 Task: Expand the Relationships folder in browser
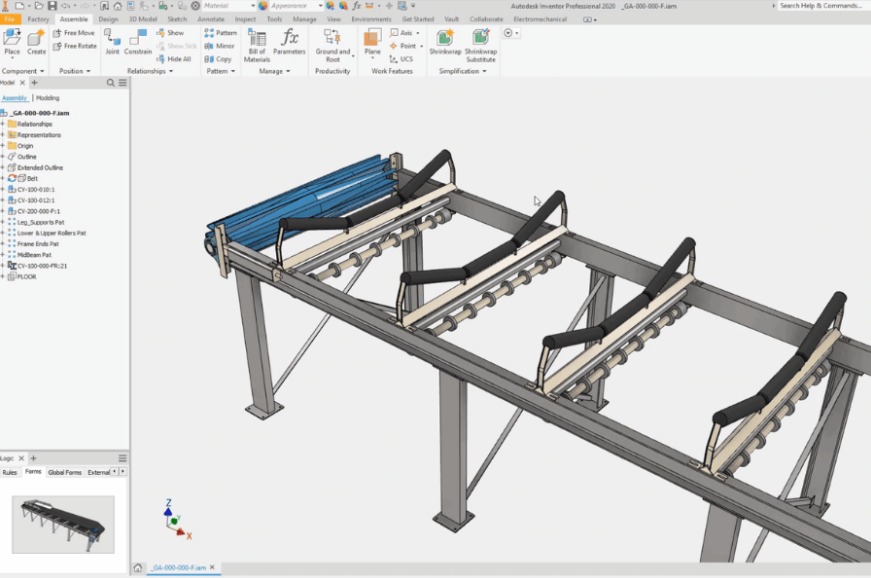[3, 124]
